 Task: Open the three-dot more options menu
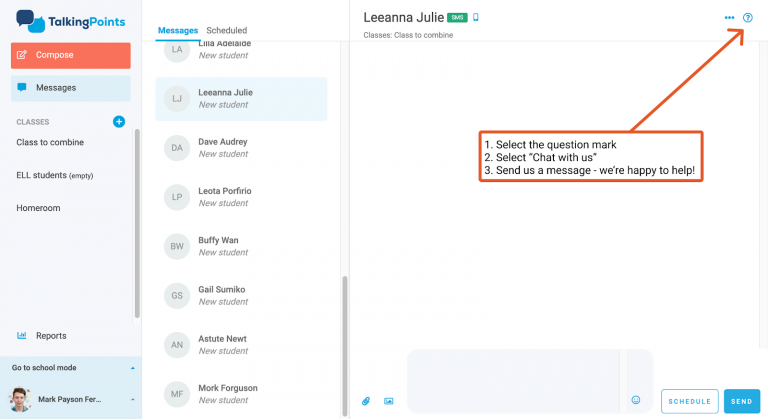(729, 18)
